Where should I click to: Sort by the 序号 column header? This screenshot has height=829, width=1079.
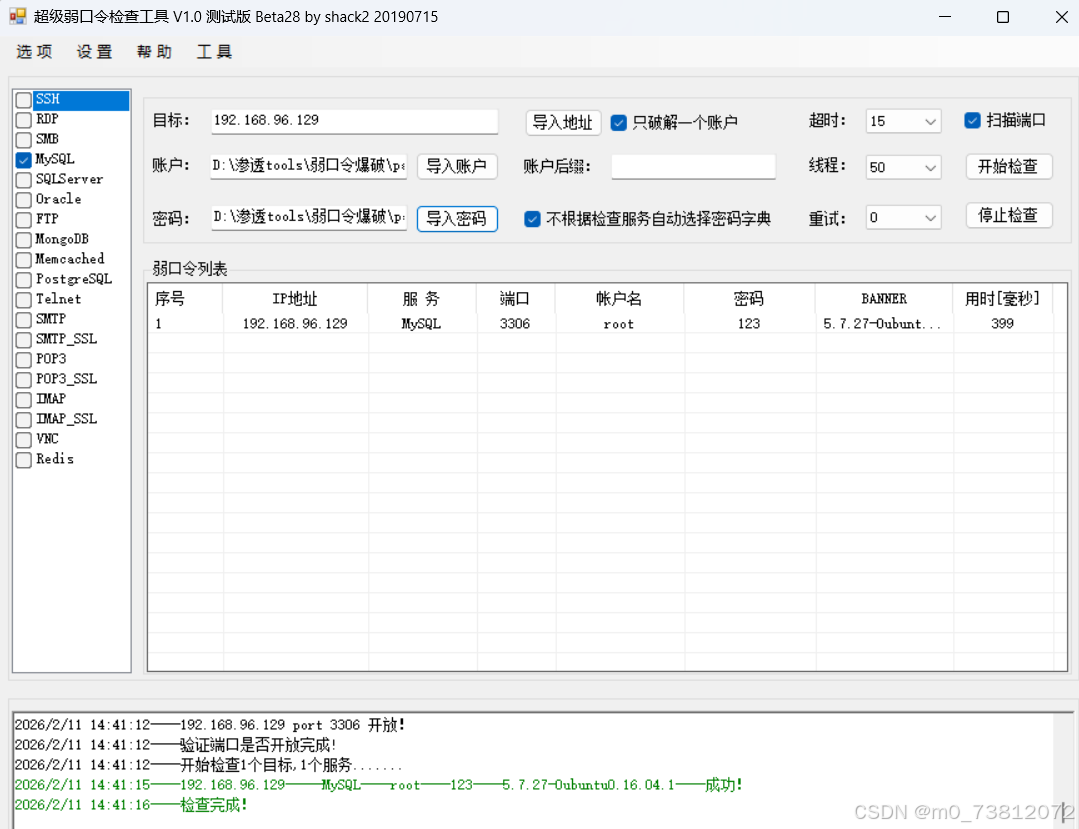(185, 299)
